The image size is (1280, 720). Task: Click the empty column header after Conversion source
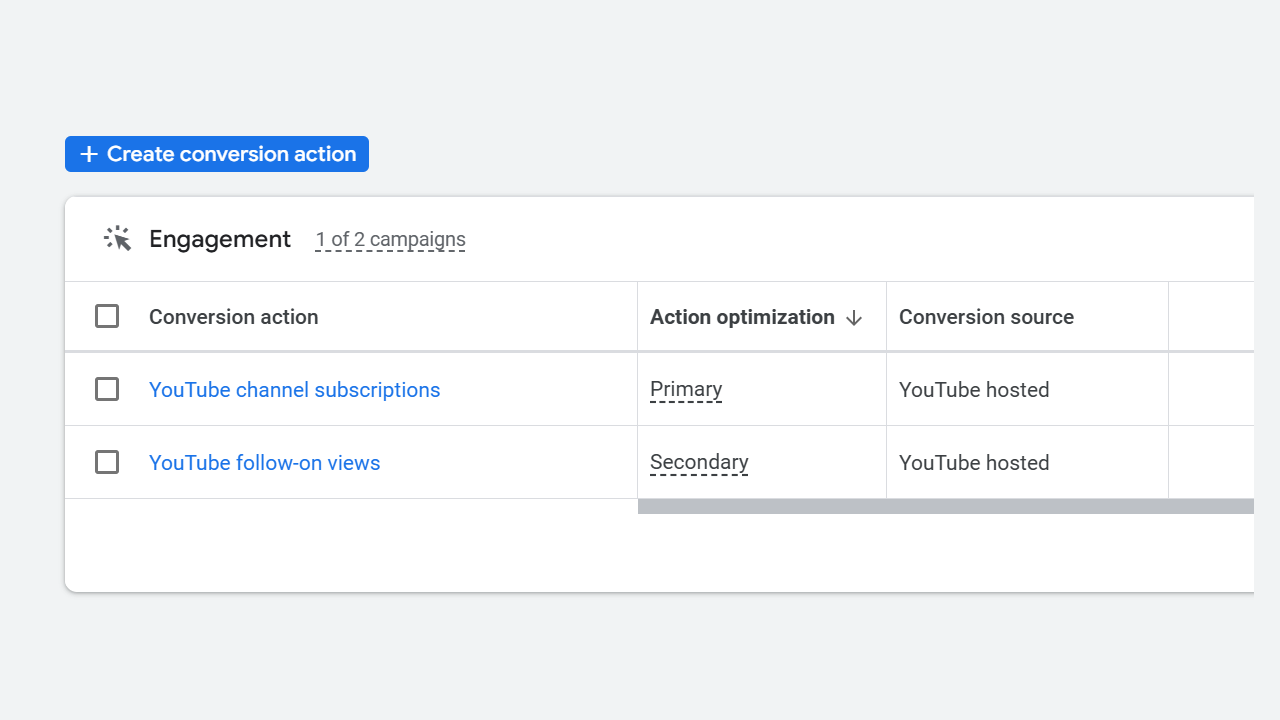1210,317
